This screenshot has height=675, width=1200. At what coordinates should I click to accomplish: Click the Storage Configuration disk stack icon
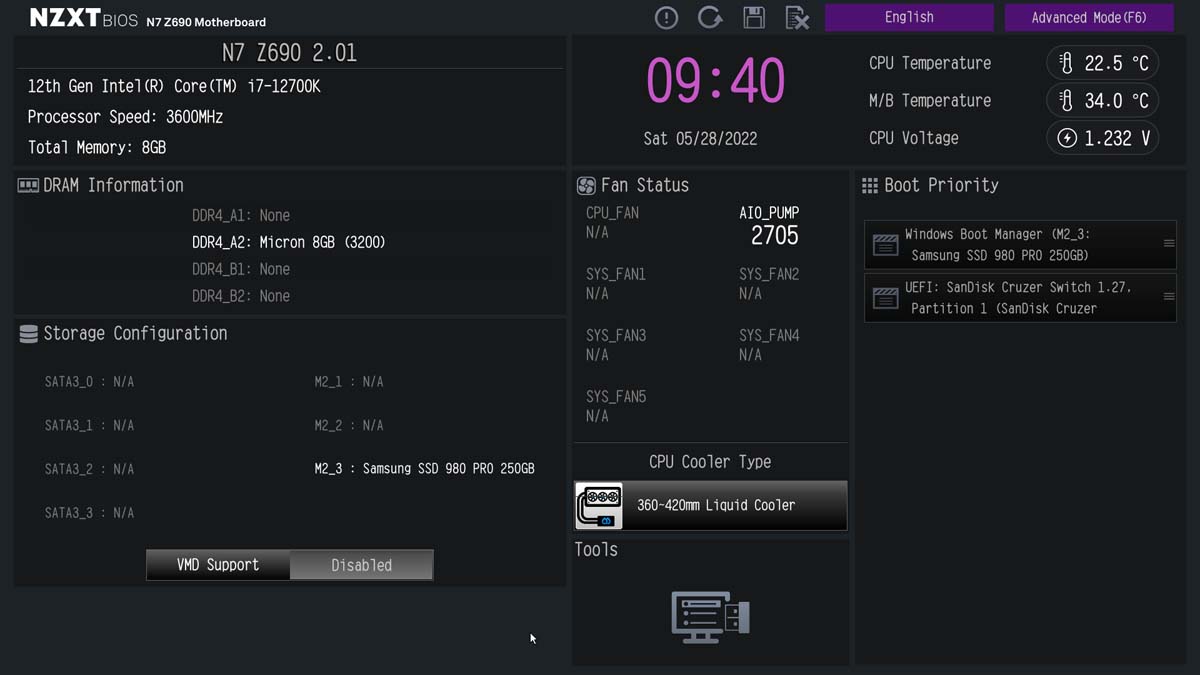[28, 334]
